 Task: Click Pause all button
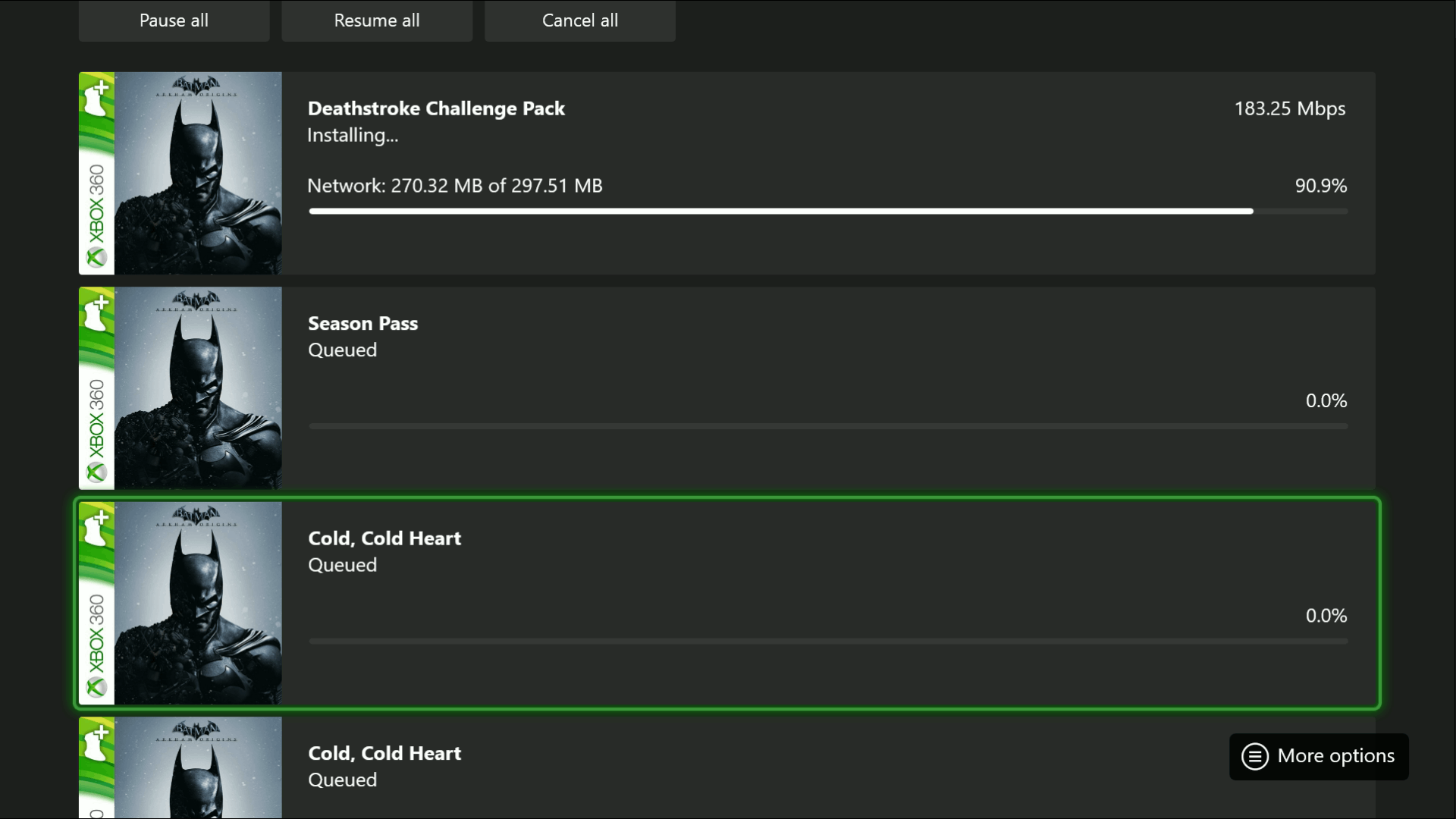tap(174, 20)
